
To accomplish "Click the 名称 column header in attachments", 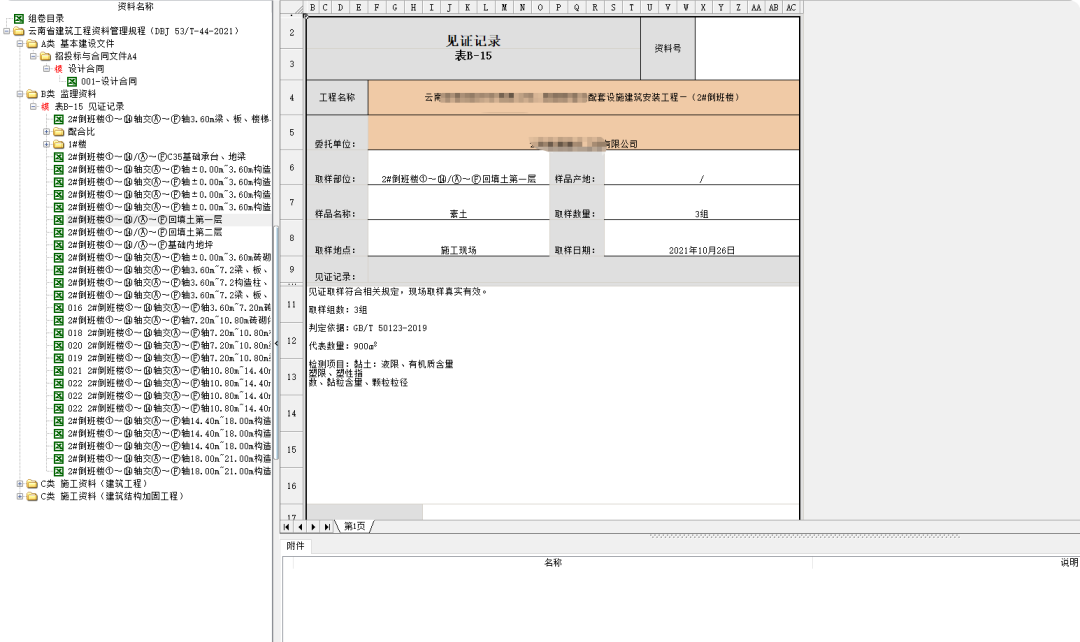I will point(553,563).
